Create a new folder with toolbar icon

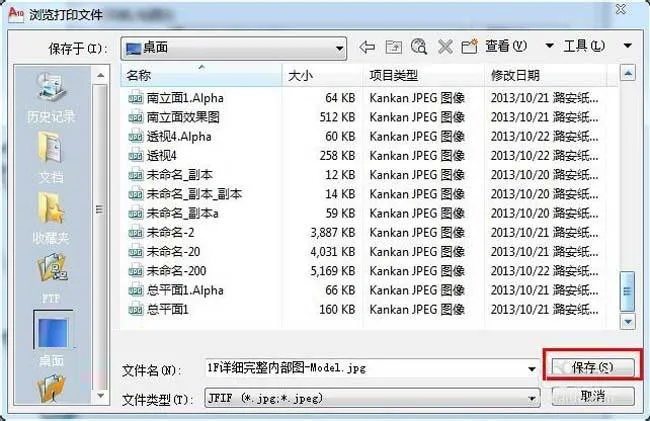pyautogui.click(x=470, y=46)
